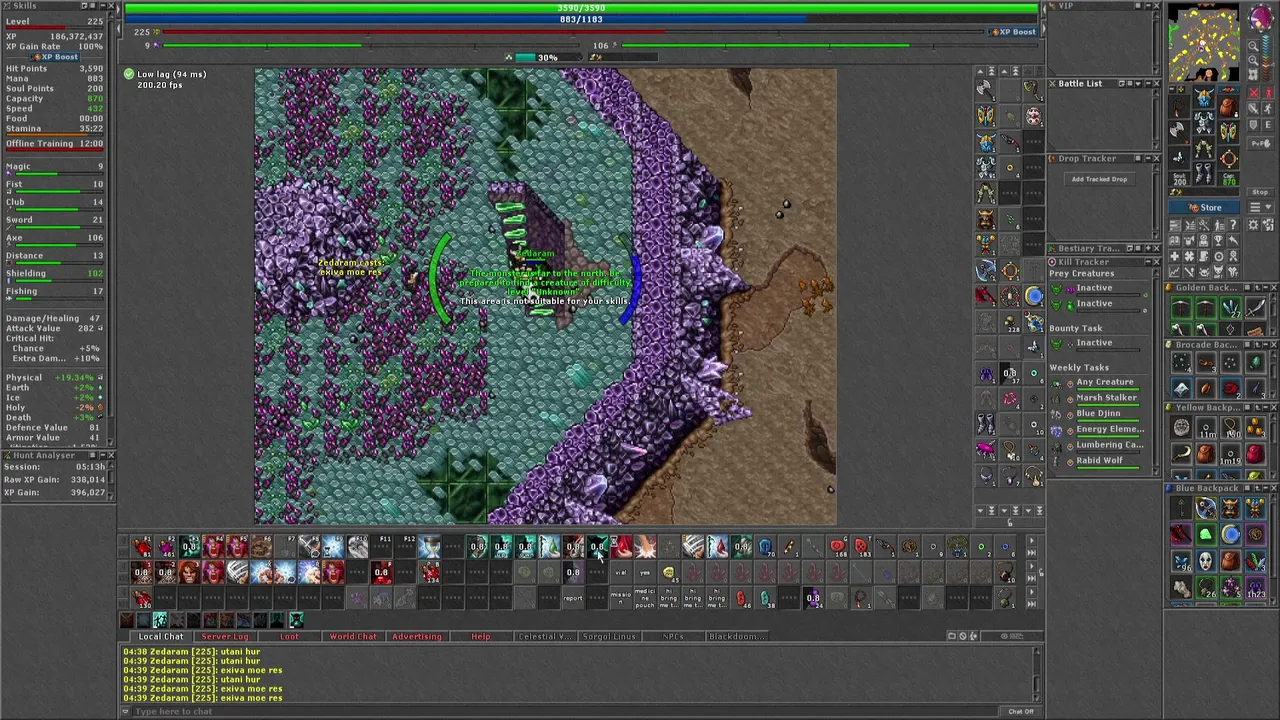
Task: Select the helmet slot in the equipment panel
Action: 1204,96
